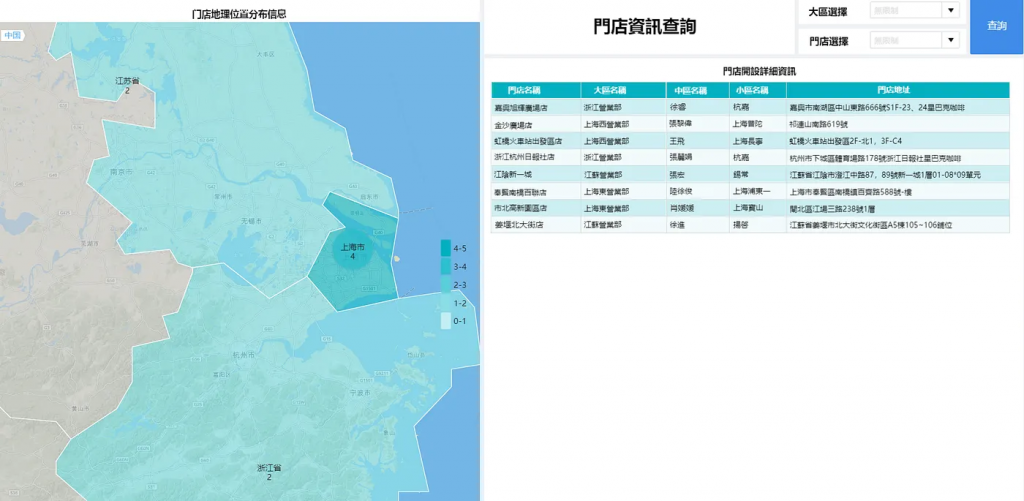Click the 江苏省 label on the map
The width and height of the screenshot is (1024, 501).
click(127, 81)
